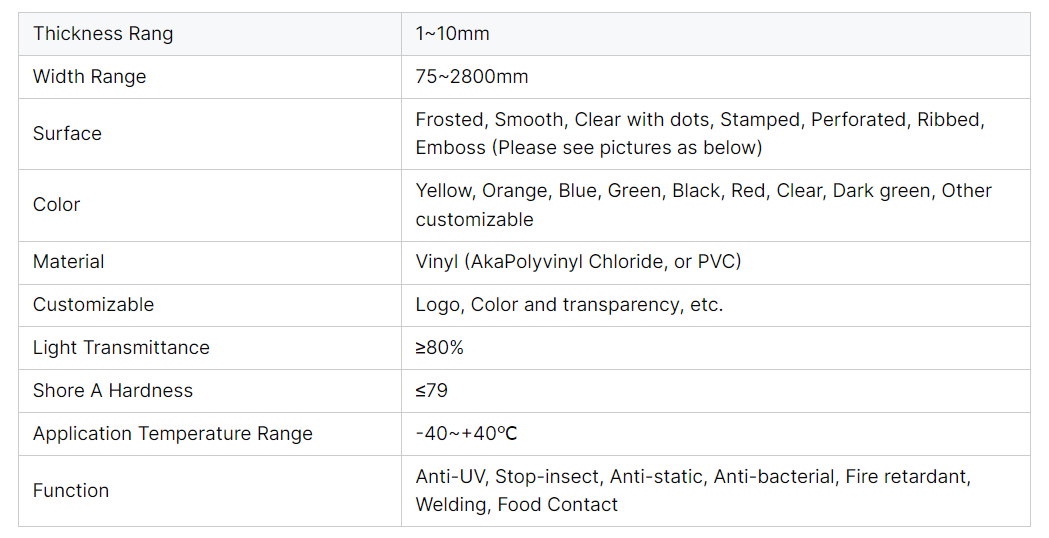This screenshot has width=1049, height=538.
Task: Click the Vinyl Polyvinyl Chloride description
Action: coord(578,262)
